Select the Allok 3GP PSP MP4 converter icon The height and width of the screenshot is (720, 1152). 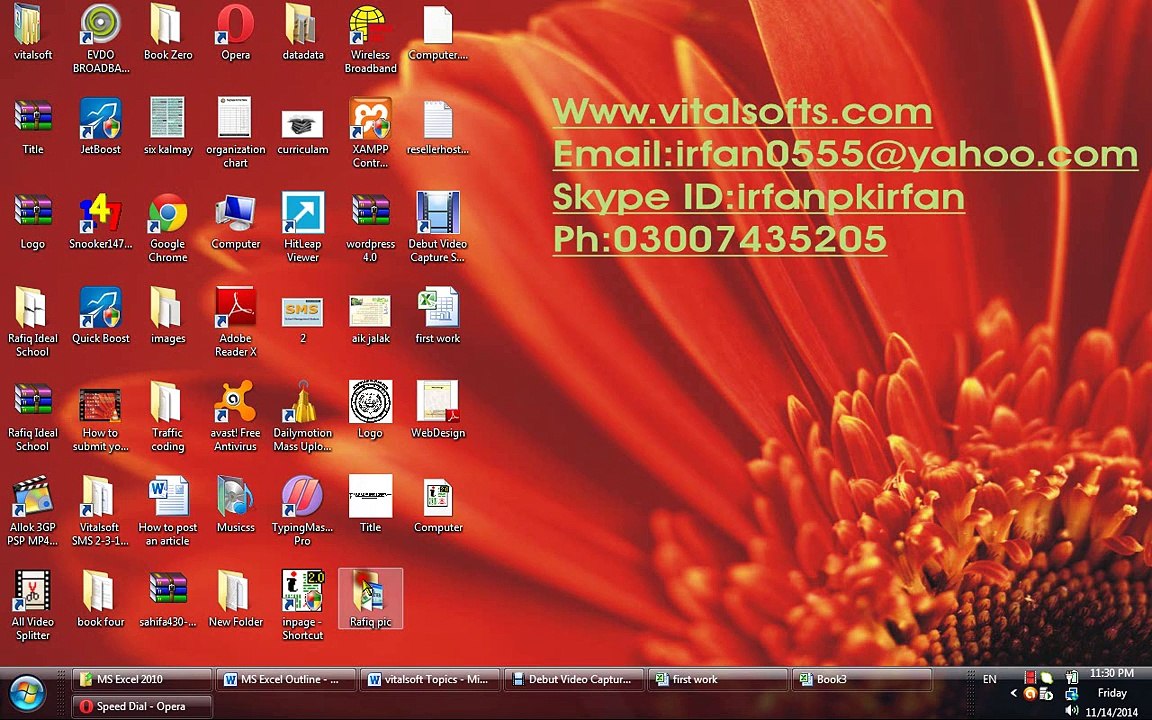[x=32, y=511]
